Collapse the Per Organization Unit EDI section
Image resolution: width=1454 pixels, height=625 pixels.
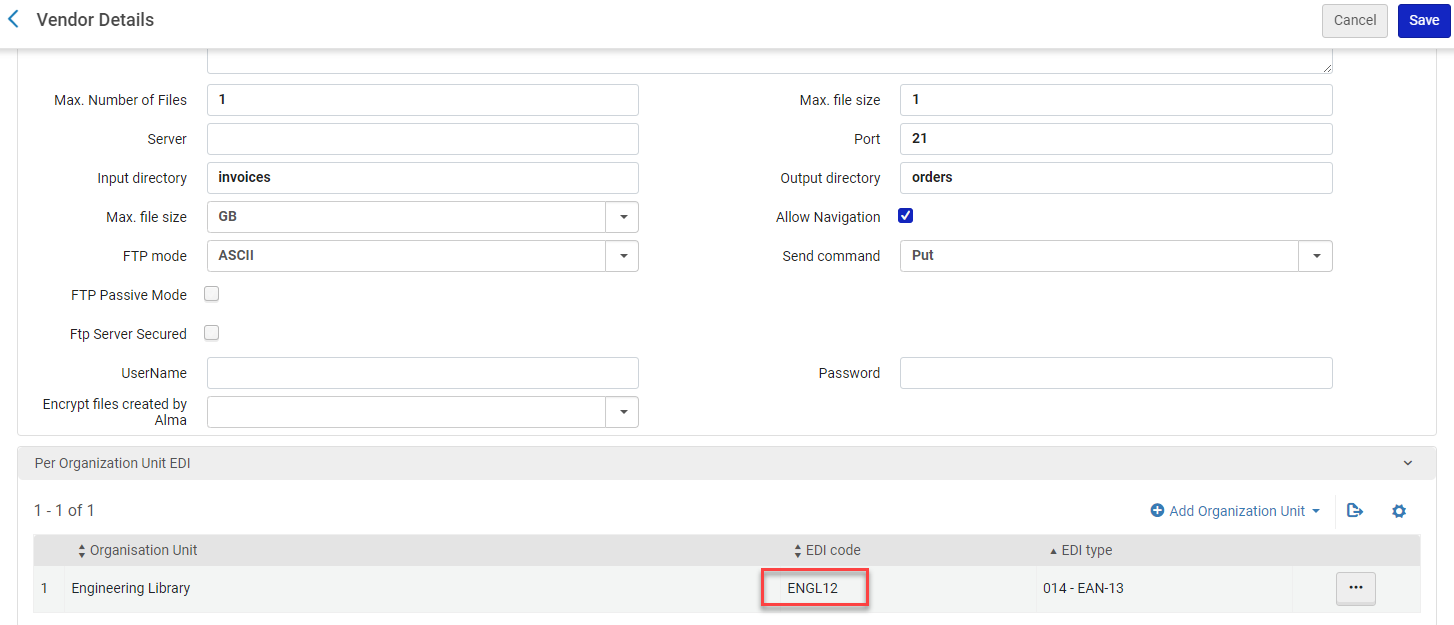[1408, 464]
